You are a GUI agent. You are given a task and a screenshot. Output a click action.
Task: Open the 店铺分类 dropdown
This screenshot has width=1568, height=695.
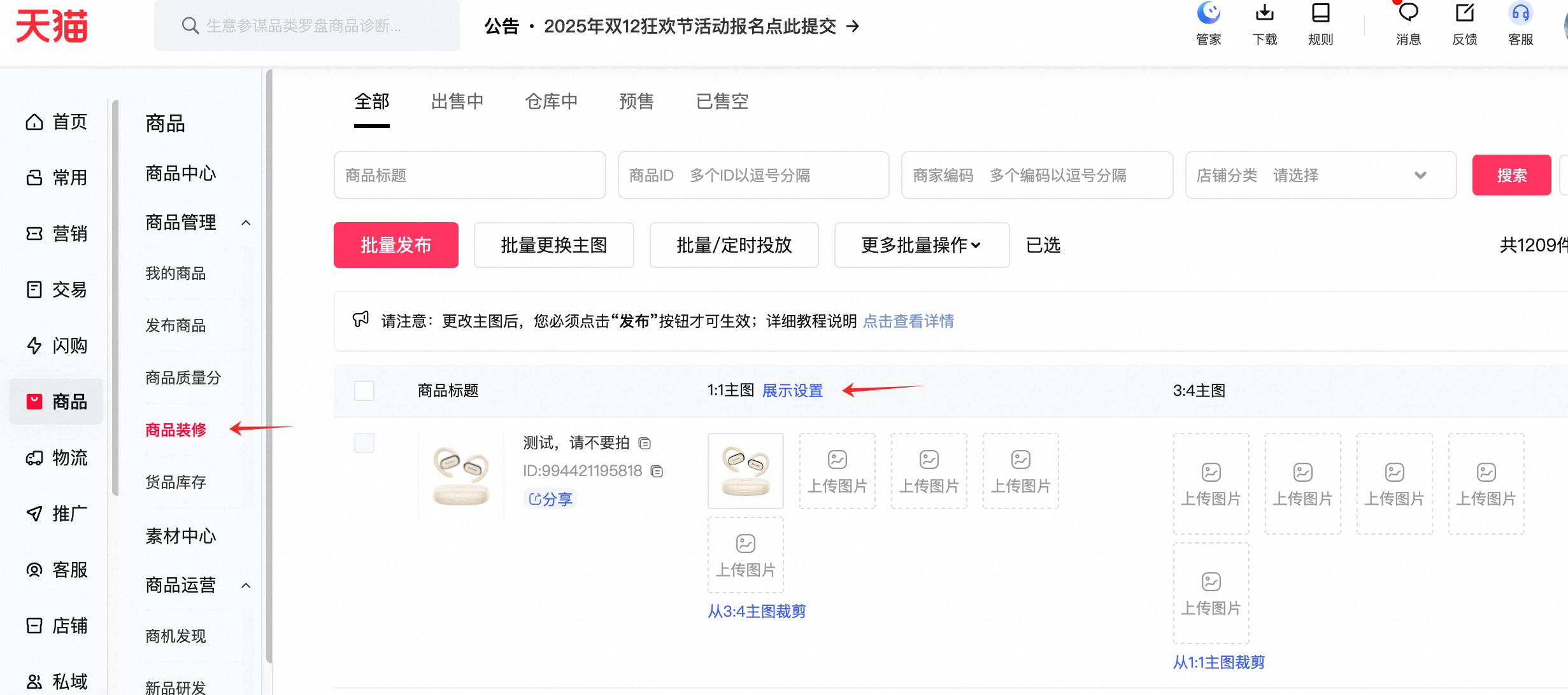tap(1321, 175)
